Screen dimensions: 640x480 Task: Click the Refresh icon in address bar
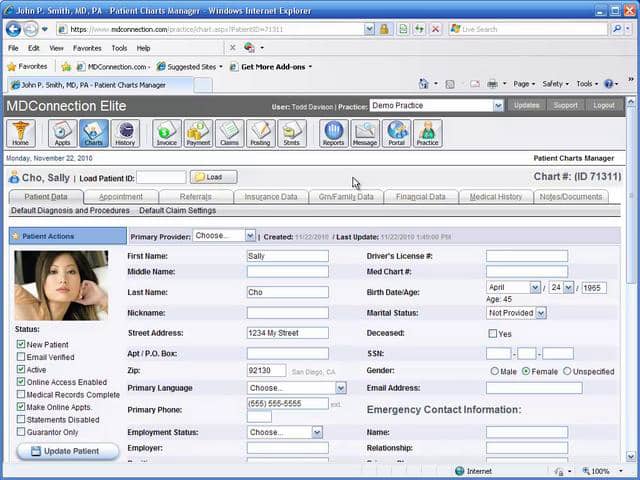pos(419,29)
